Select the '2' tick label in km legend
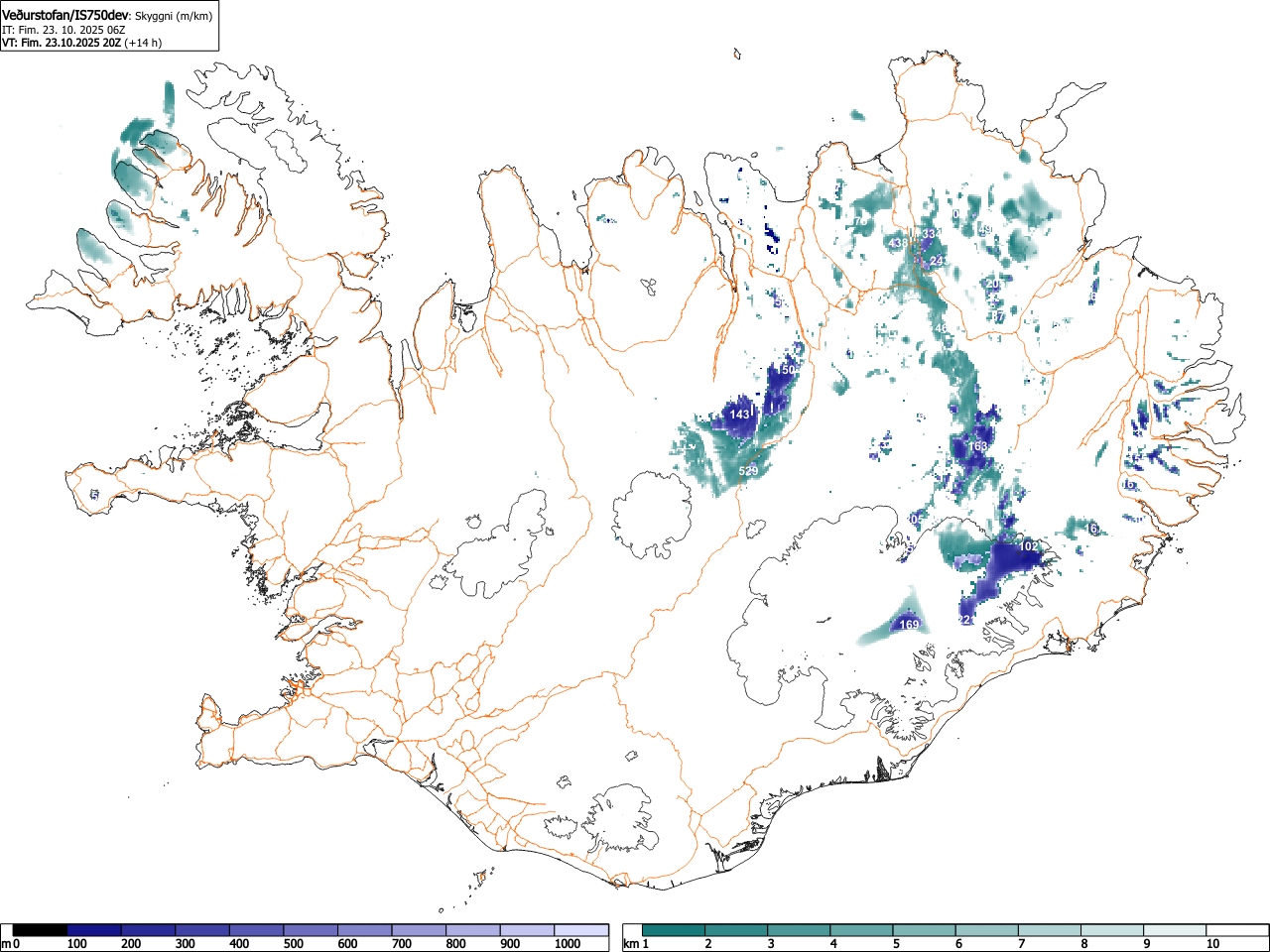The width and height of the screenshot is (1270, 952). pyautogui.click(x=708, y=944)
